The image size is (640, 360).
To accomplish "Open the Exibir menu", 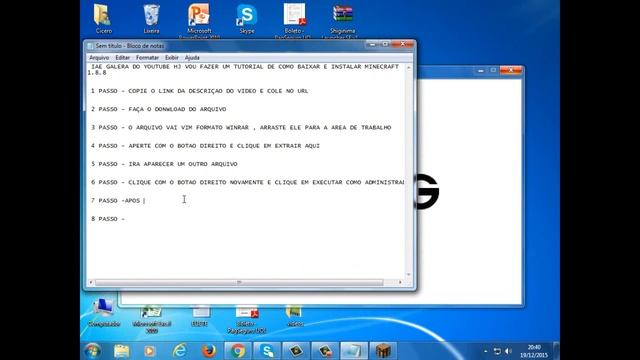I will click(x=171, y=58).
